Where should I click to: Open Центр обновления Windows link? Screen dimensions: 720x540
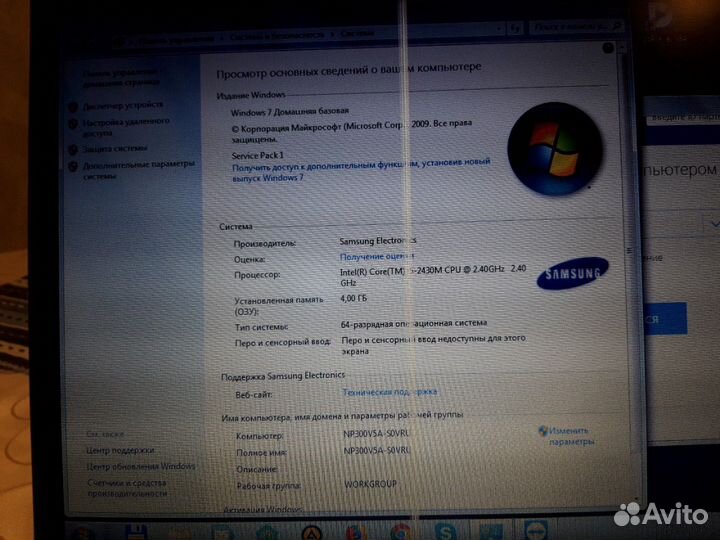tap(141, 467)
